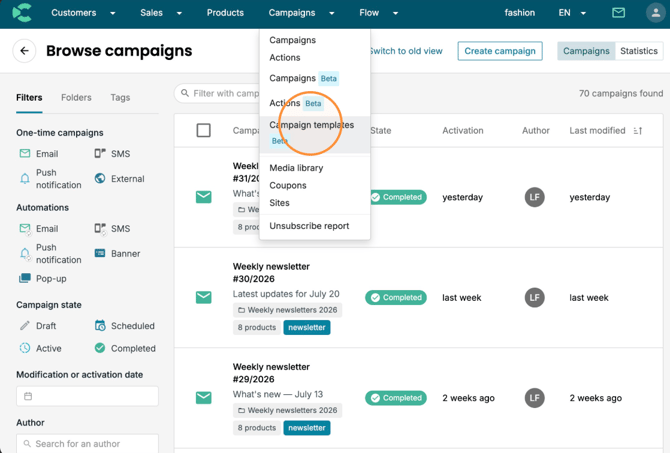This screenshot has height=453, width=670.
Task: Filter one-time campaigns by External
Action: pyautogui.click(x=120, y=179)
